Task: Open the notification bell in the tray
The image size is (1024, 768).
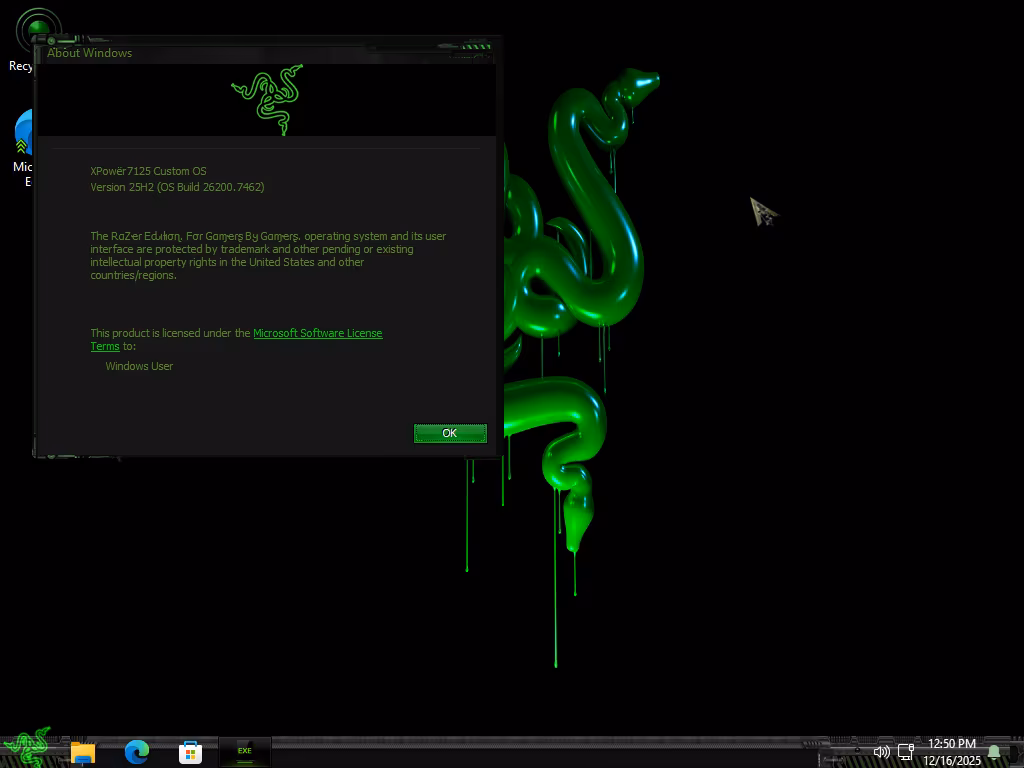Action: point(994,752)
